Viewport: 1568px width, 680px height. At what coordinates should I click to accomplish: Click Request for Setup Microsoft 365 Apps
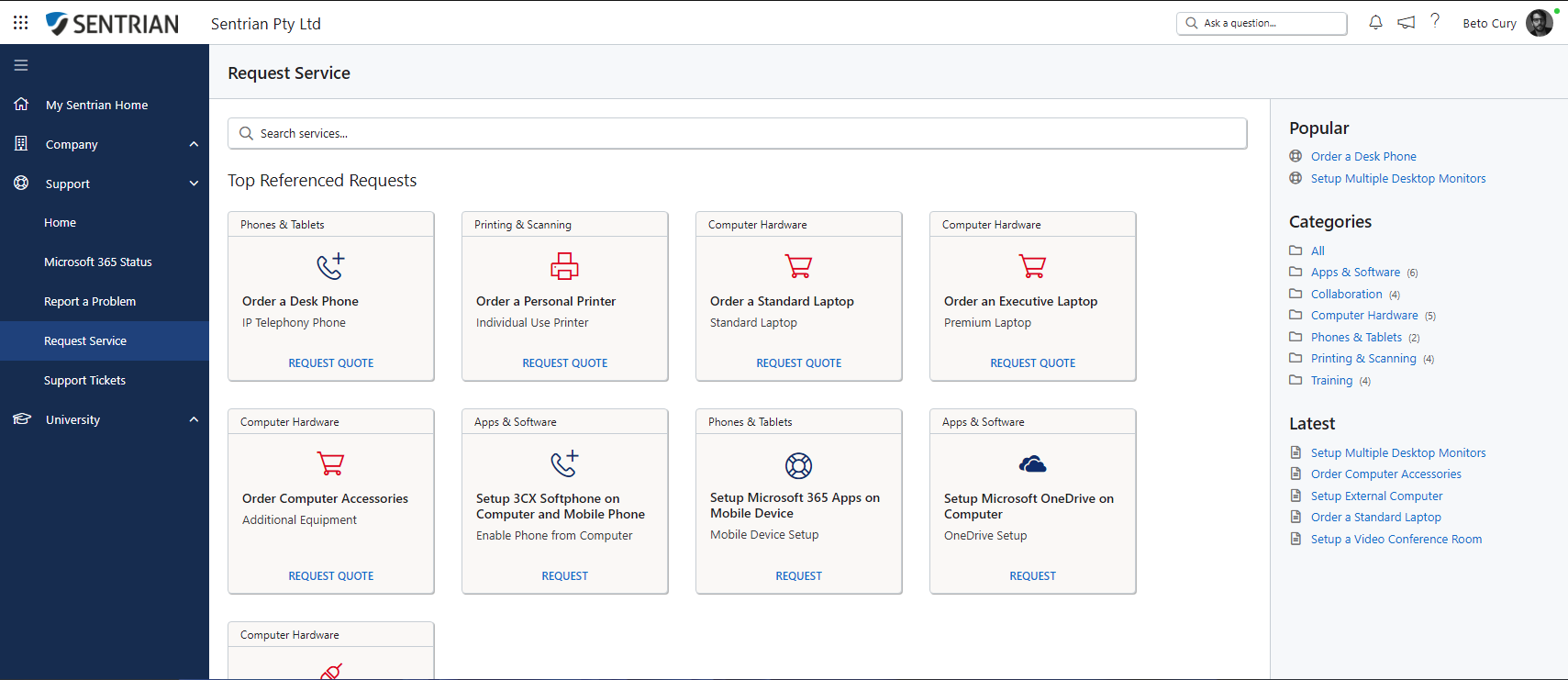(x=798, y=576)
